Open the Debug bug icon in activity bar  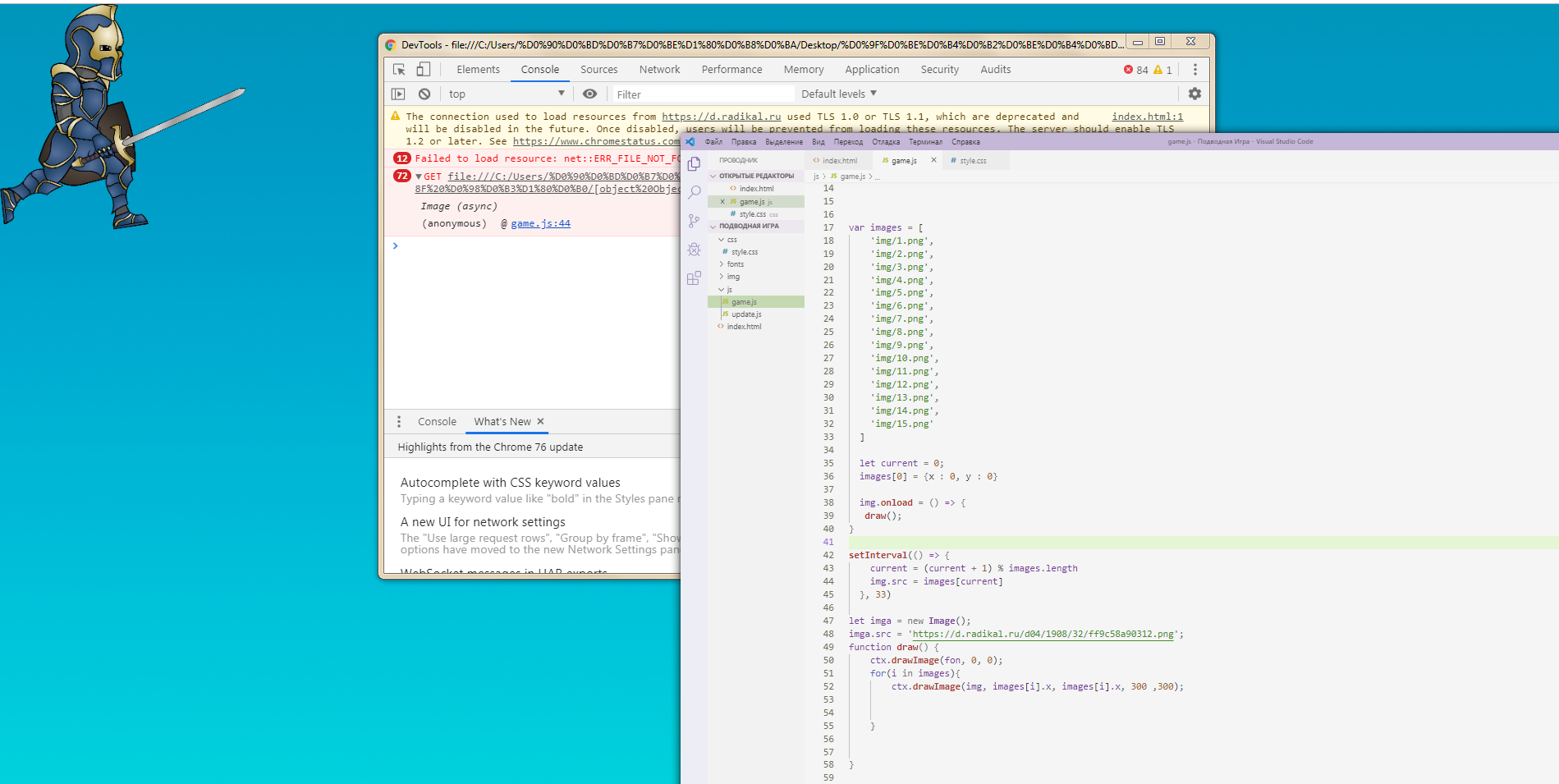point(694,250)
